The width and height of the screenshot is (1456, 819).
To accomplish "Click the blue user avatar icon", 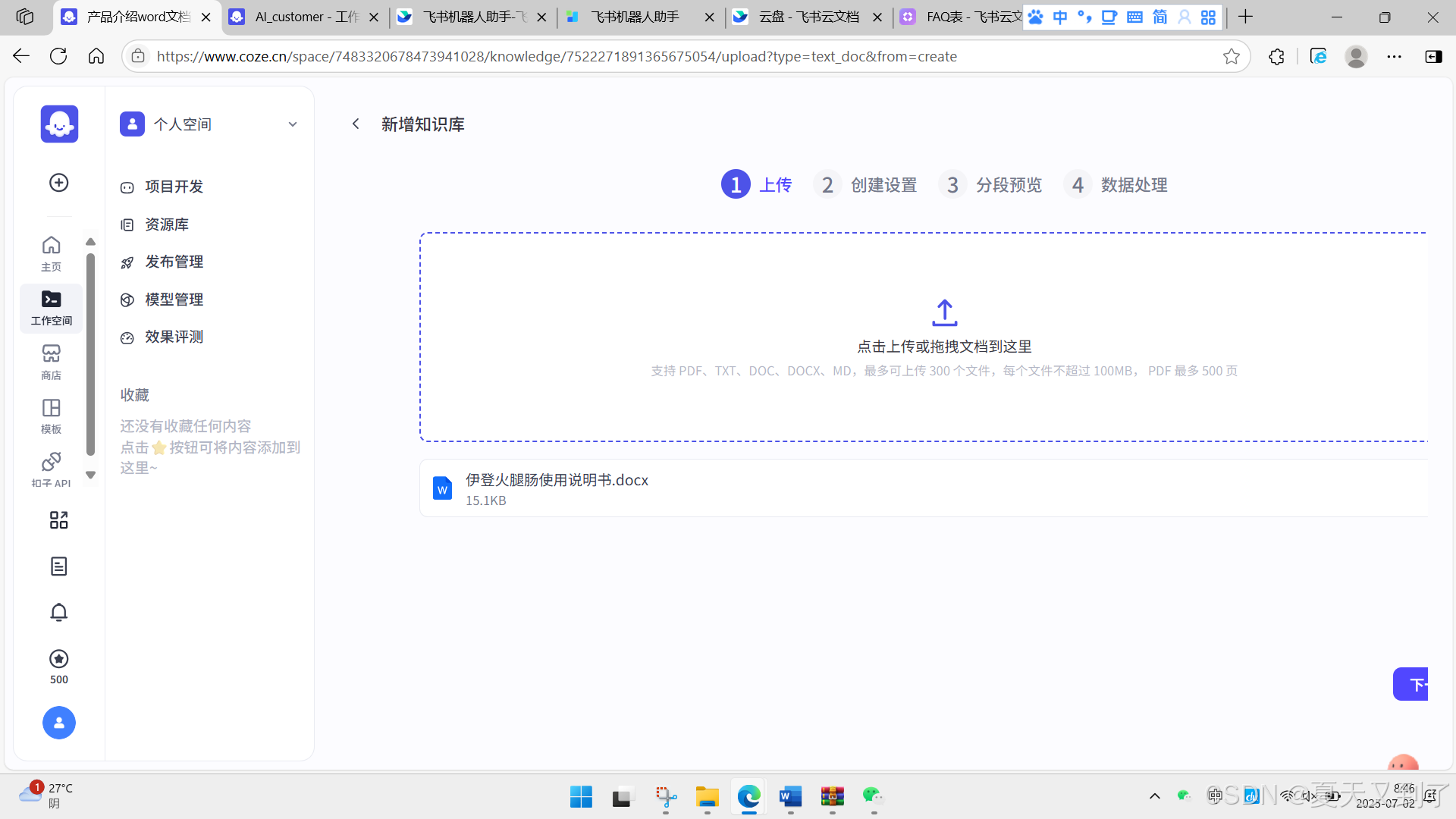I will [59, 723].
